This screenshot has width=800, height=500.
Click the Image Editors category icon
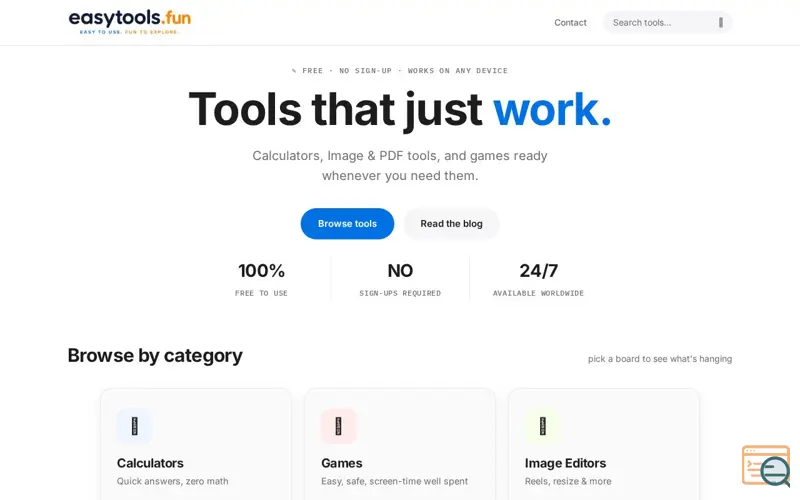click(542, 426)
